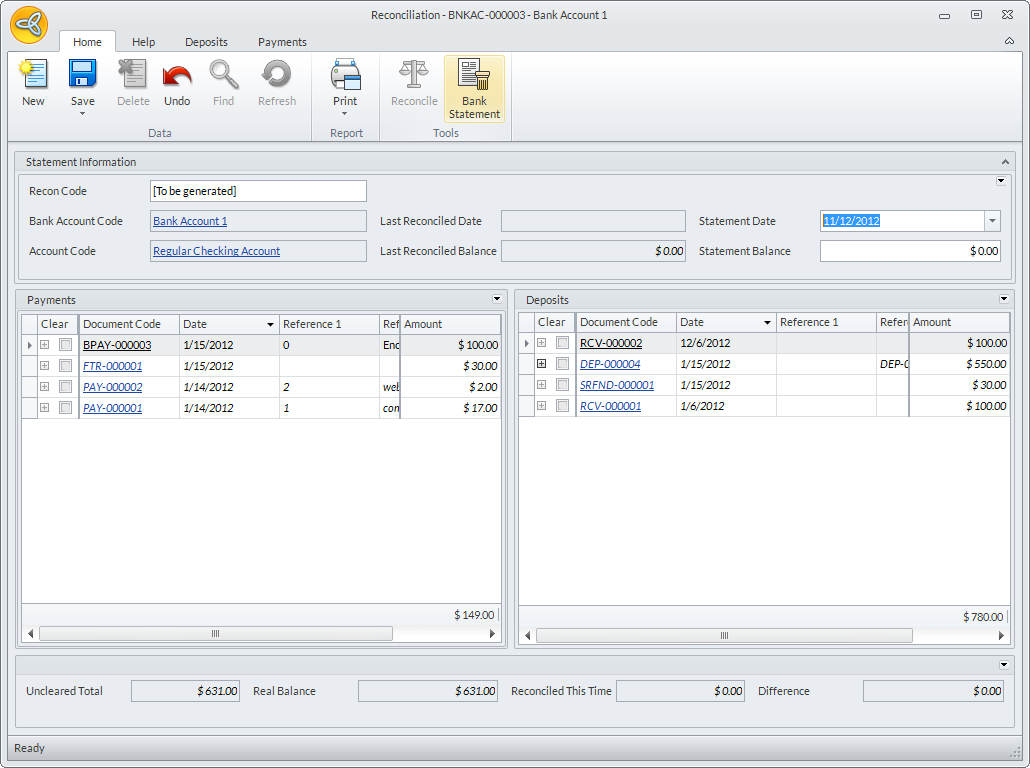Viewport: 1030px width, 768px height.
Task: Open the Statement Date dropdown
Action: click(992, 221)
